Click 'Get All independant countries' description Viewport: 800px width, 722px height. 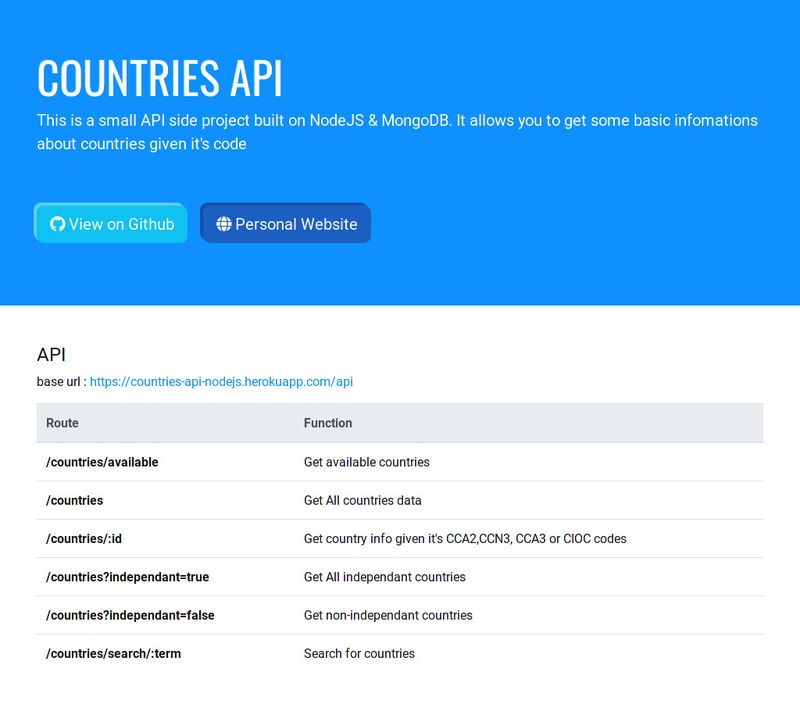(x=385, y=577)
